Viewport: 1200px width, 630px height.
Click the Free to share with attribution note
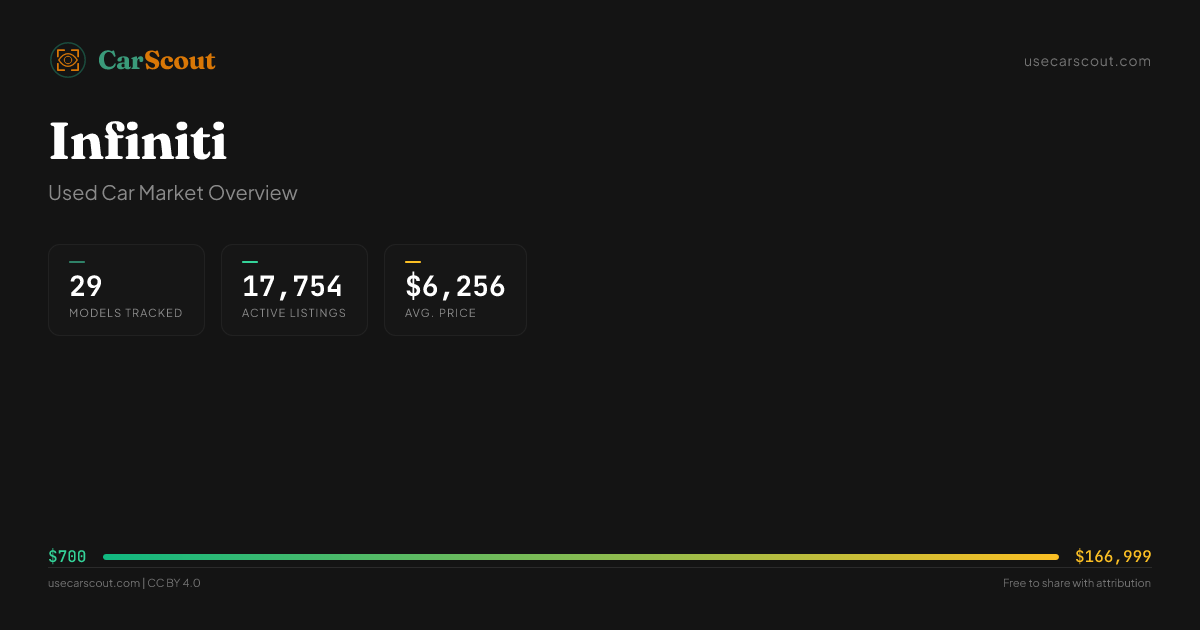[x=1076, y=583]
